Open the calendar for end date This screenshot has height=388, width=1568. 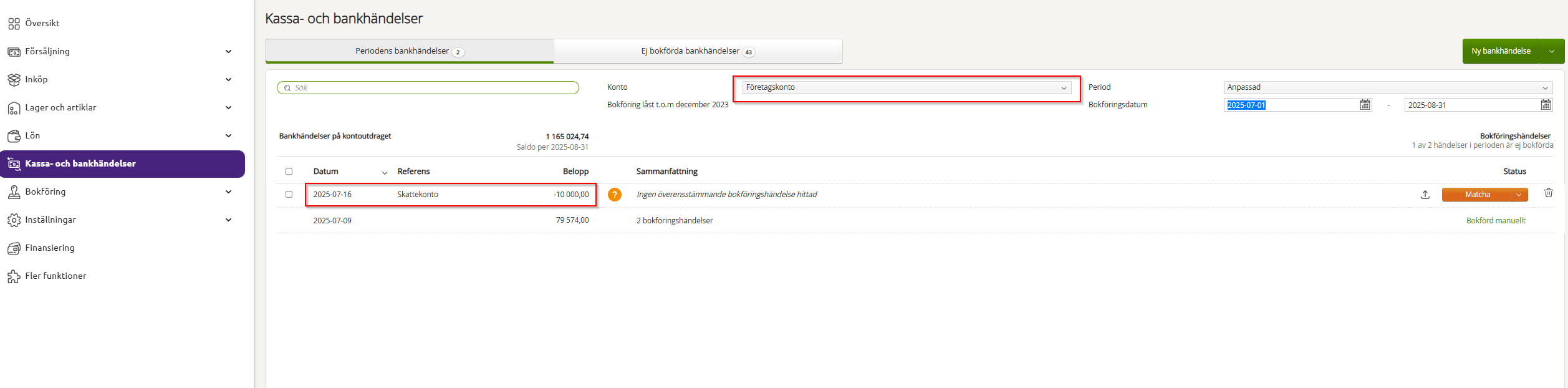(x=1546, y=105)
